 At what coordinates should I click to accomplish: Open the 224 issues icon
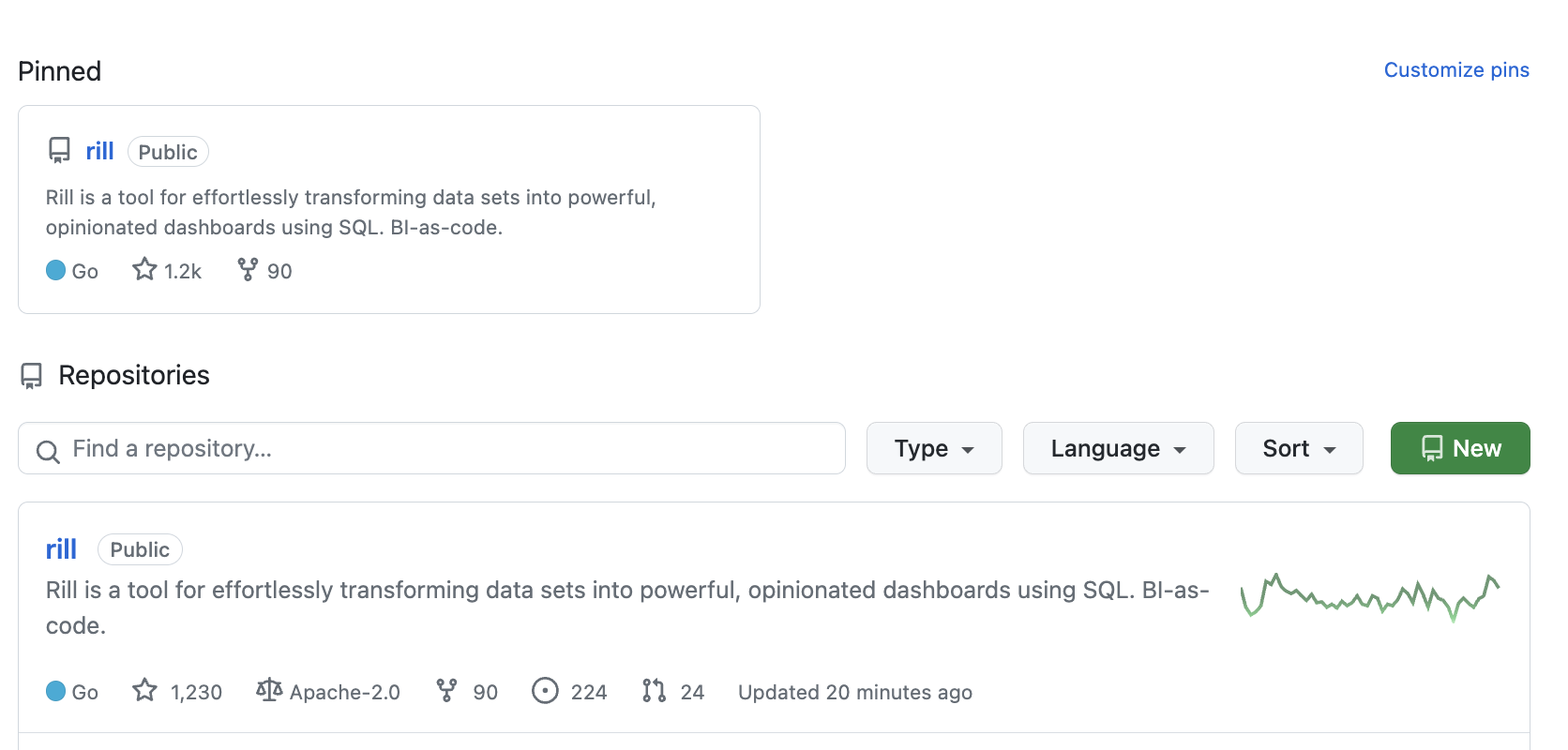[545, 691]
